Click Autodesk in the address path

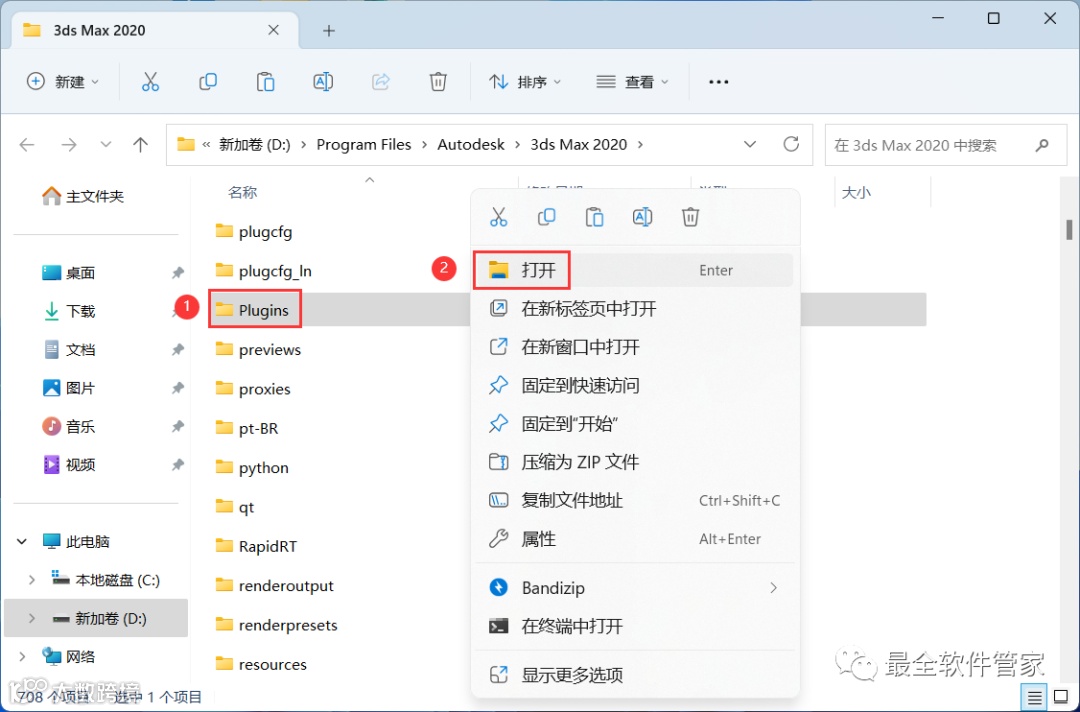click(x=470, y=145)
